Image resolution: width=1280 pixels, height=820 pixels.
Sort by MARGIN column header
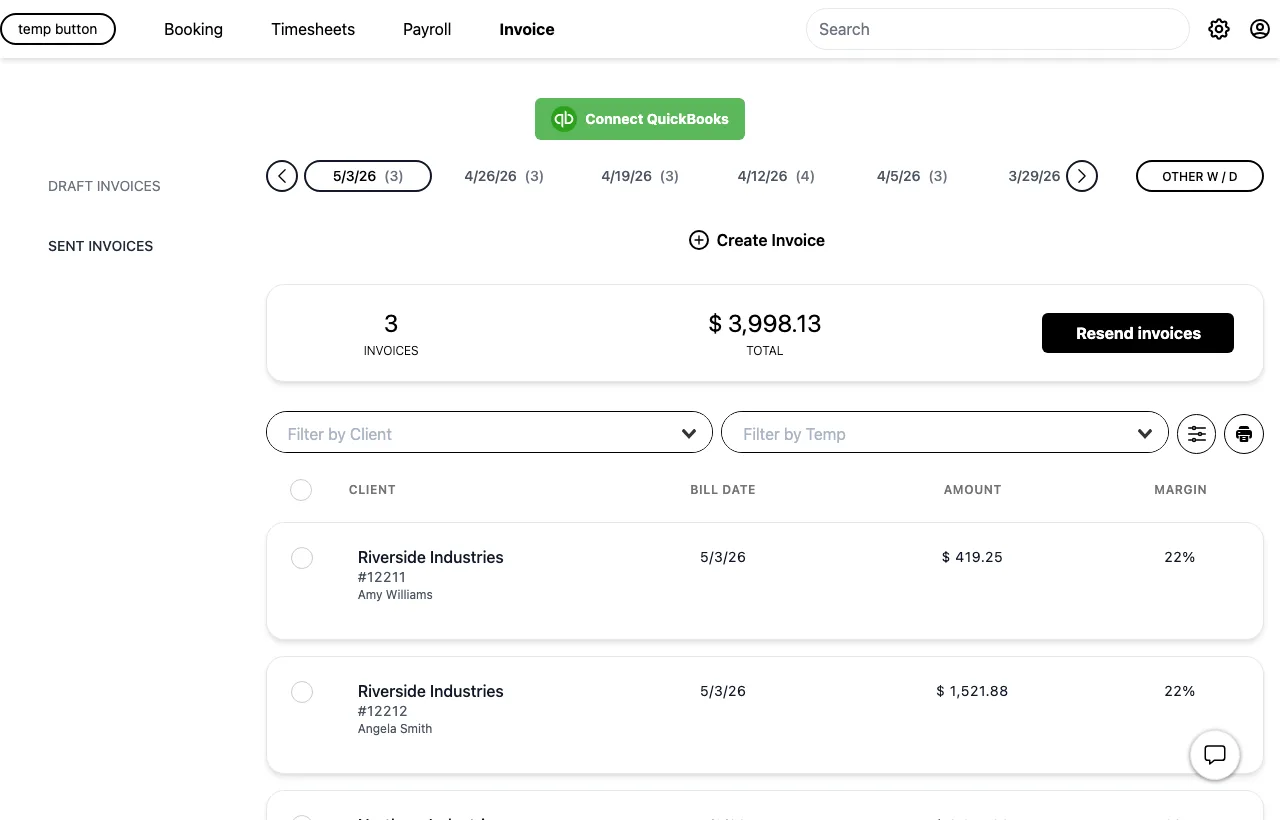click(x=1180, y=490)
